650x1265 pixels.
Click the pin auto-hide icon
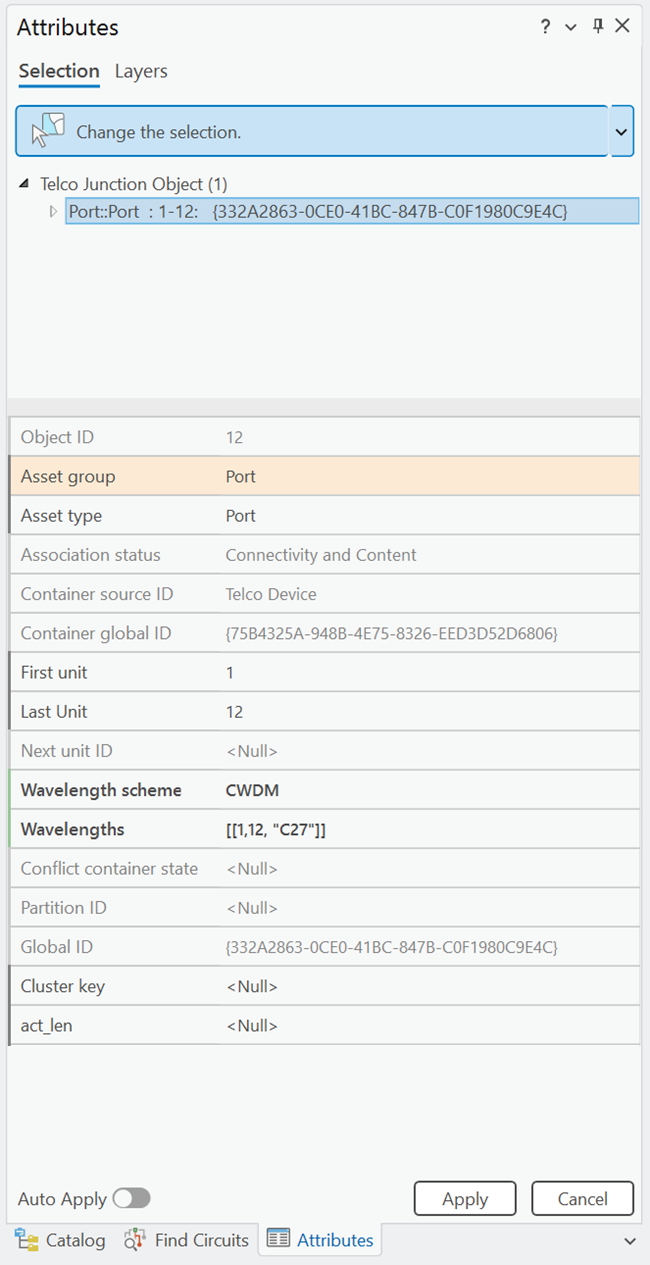point(597,27)
